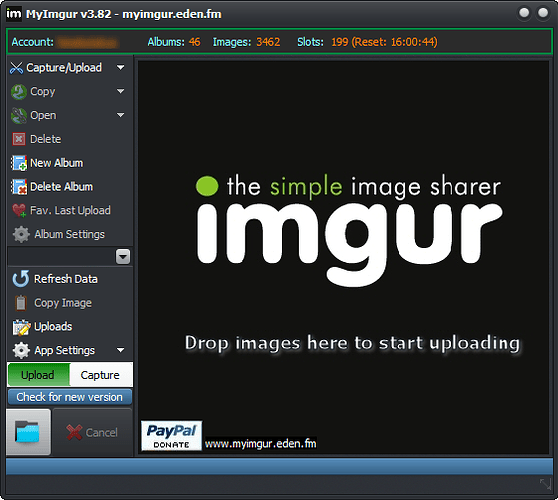Switch to Upload mode toggle
Viewport: 558px width, 500px height.
tap(38, 375)
